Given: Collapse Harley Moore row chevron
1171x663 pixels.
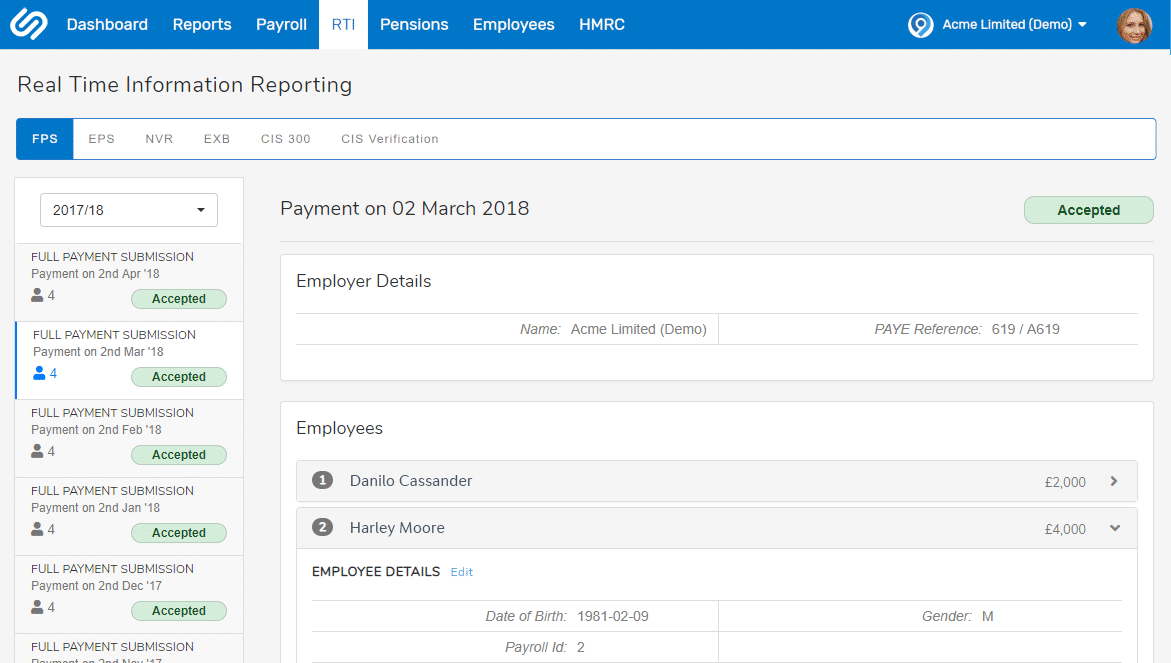Looking at the screenshot, I should point(1115,528).
